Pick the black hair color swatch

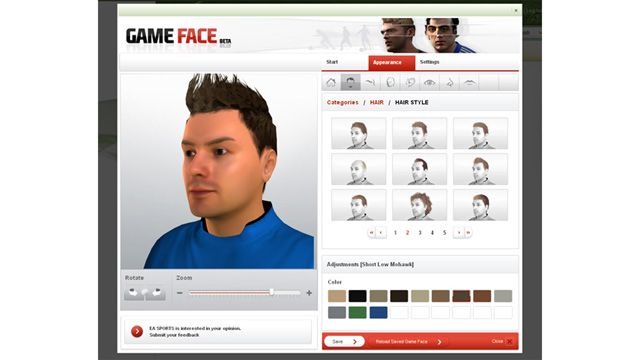pos(358,296)
